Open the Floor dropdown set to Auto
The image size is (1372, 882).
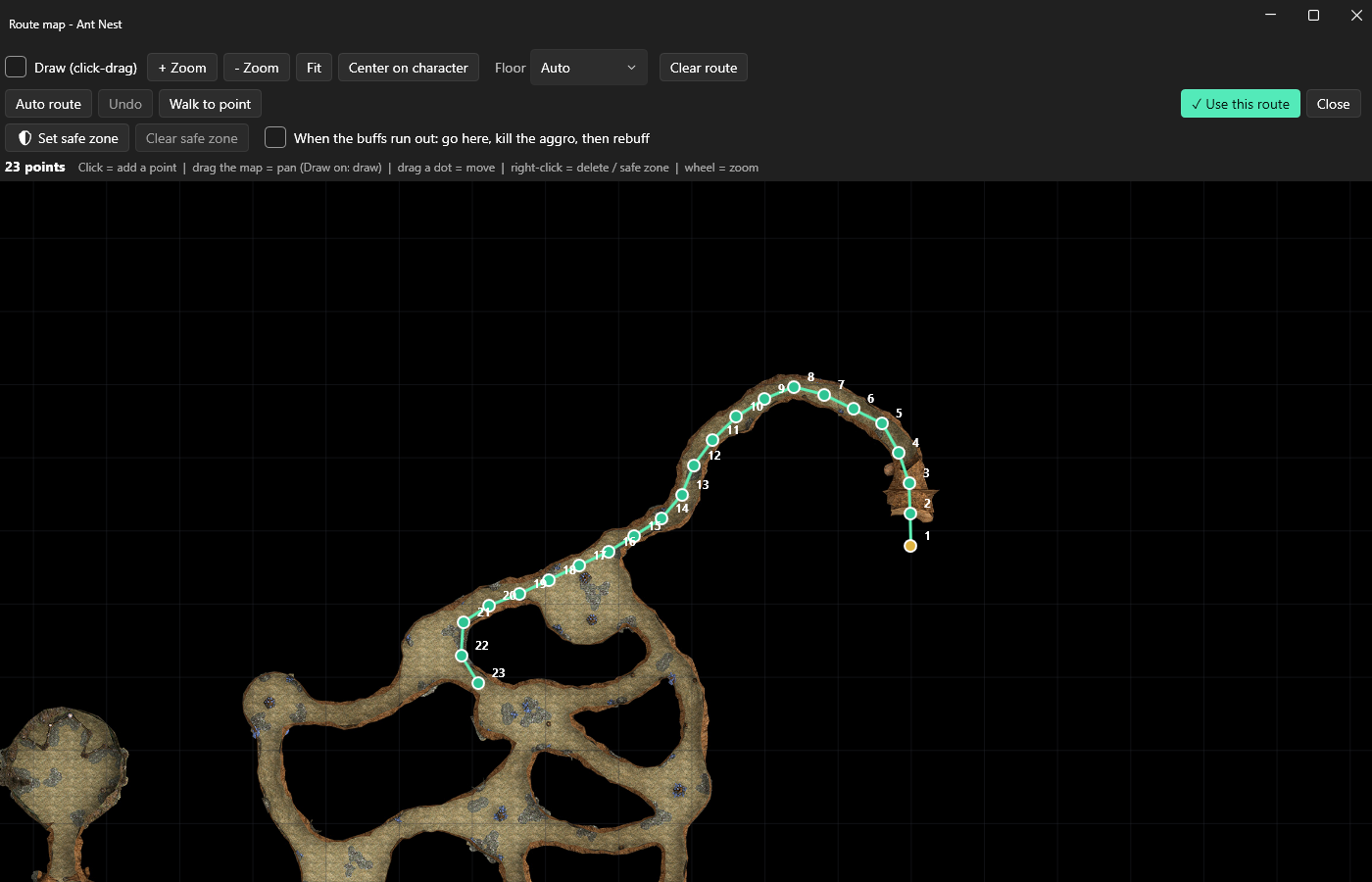[x=589, y=68]
